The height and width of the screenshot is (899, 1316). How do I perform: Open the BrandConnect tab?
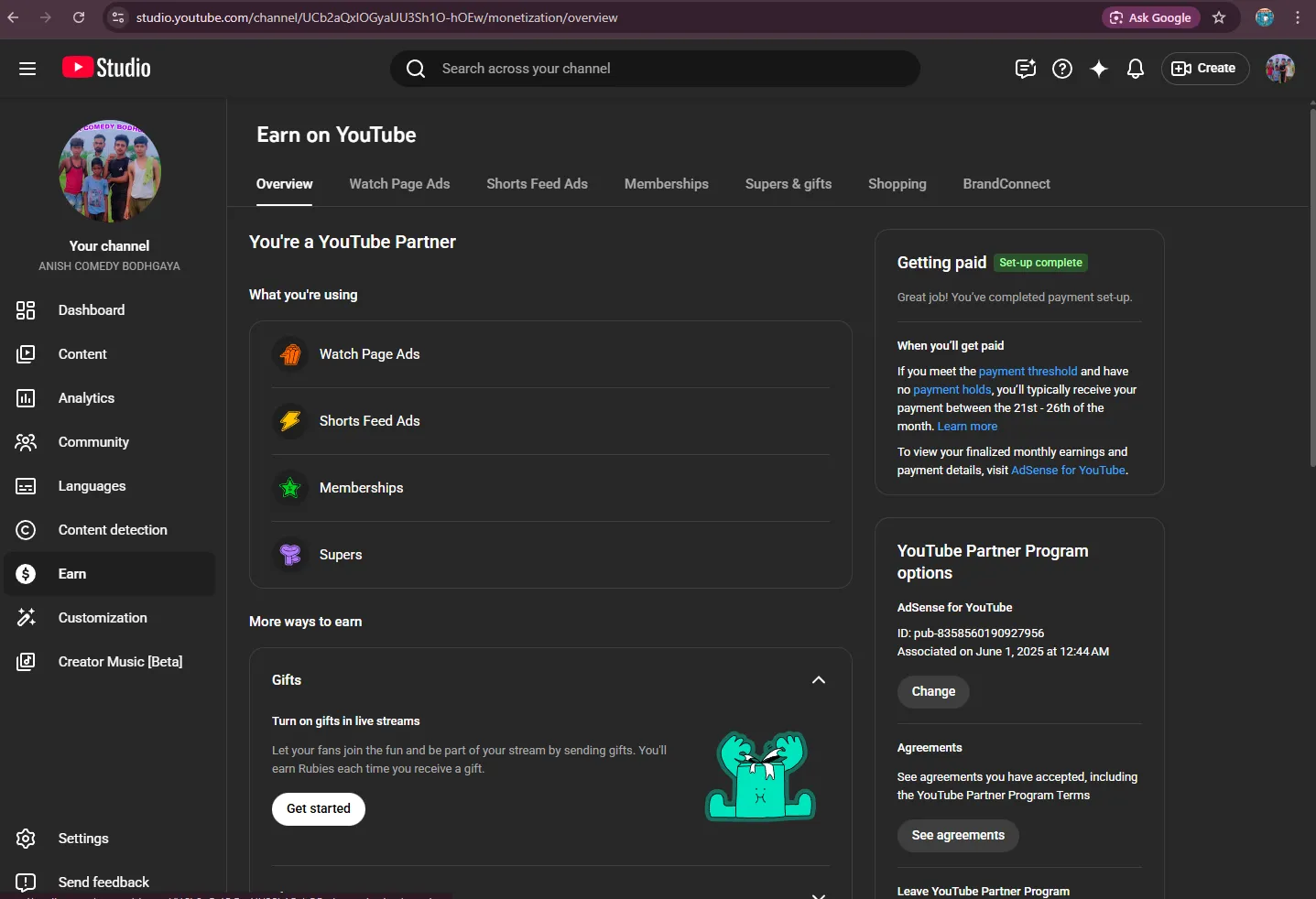tap(1006, 184)
